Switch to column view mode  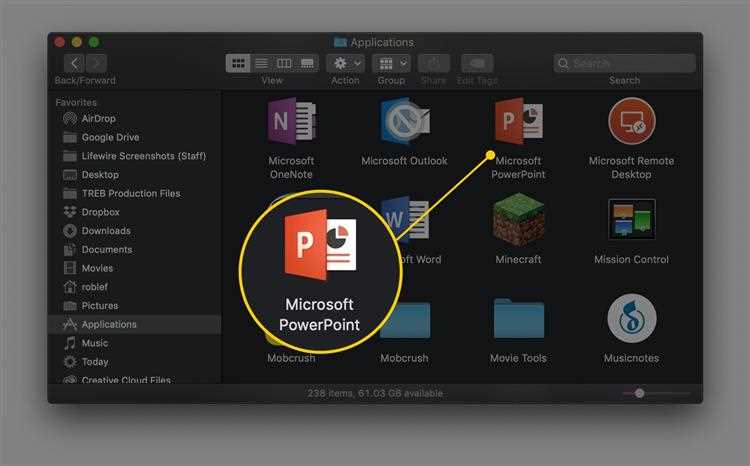pos(284,63)
